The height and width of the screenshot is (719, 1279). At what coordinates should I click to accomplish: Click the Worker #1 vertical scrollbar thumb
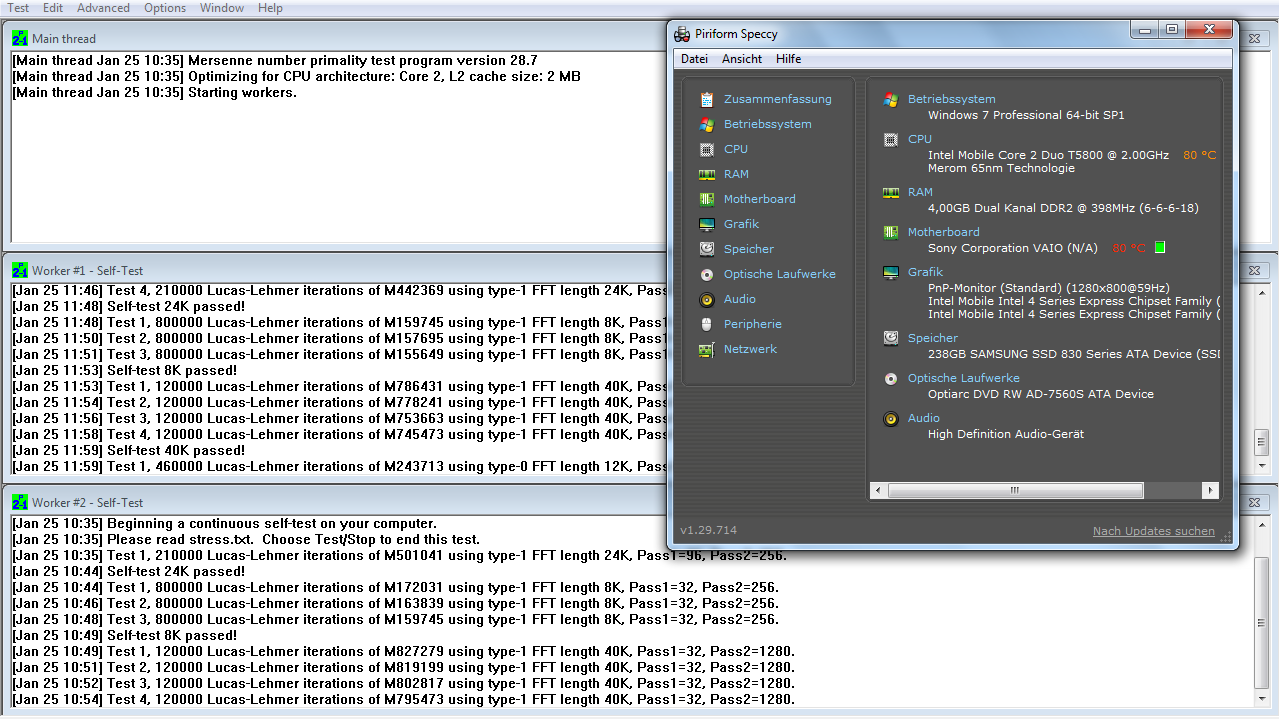pos(1261,441)
